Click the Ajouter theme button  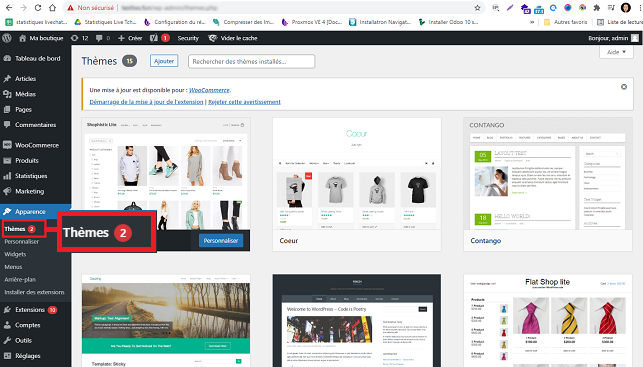click(x=164, y=61)
